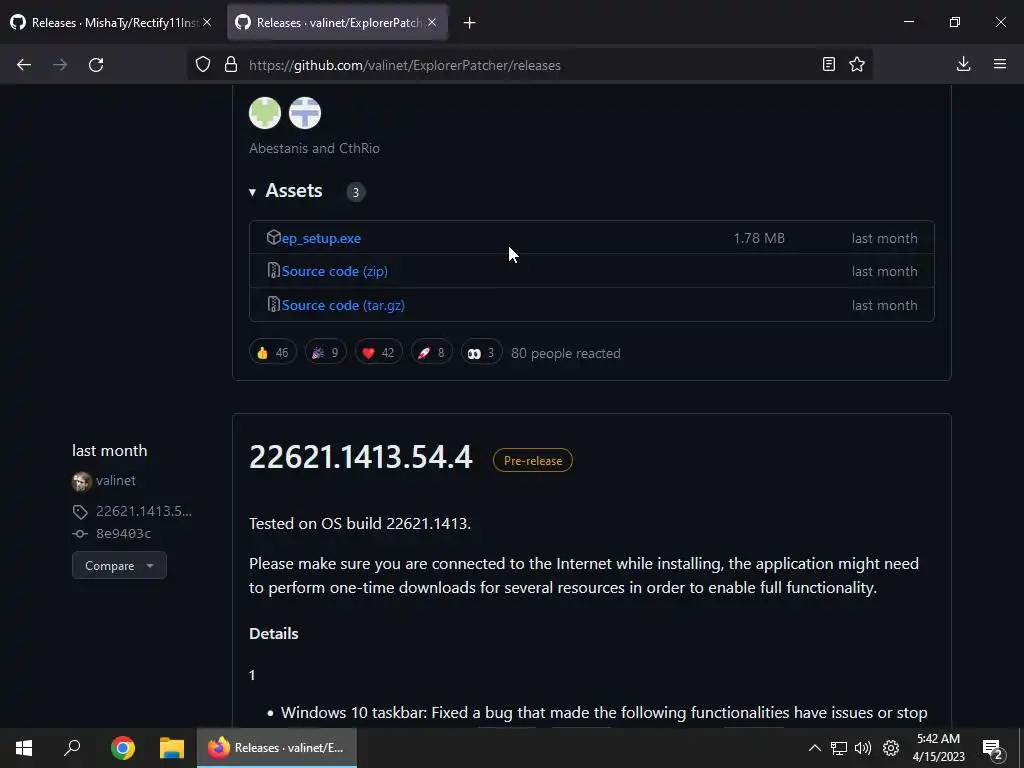Open network status tray icon
This screenshot has width=1024, height=768.
click(839, 748)
